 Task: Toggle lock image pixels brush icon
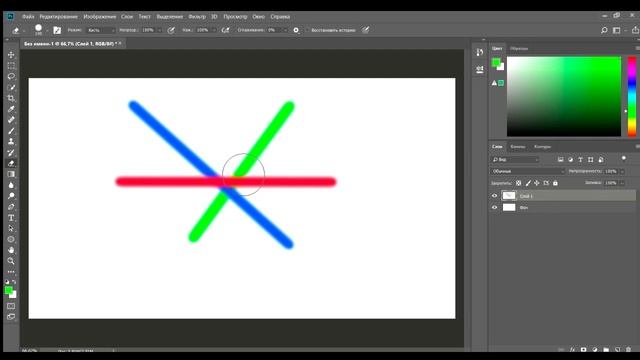[528, 183]
